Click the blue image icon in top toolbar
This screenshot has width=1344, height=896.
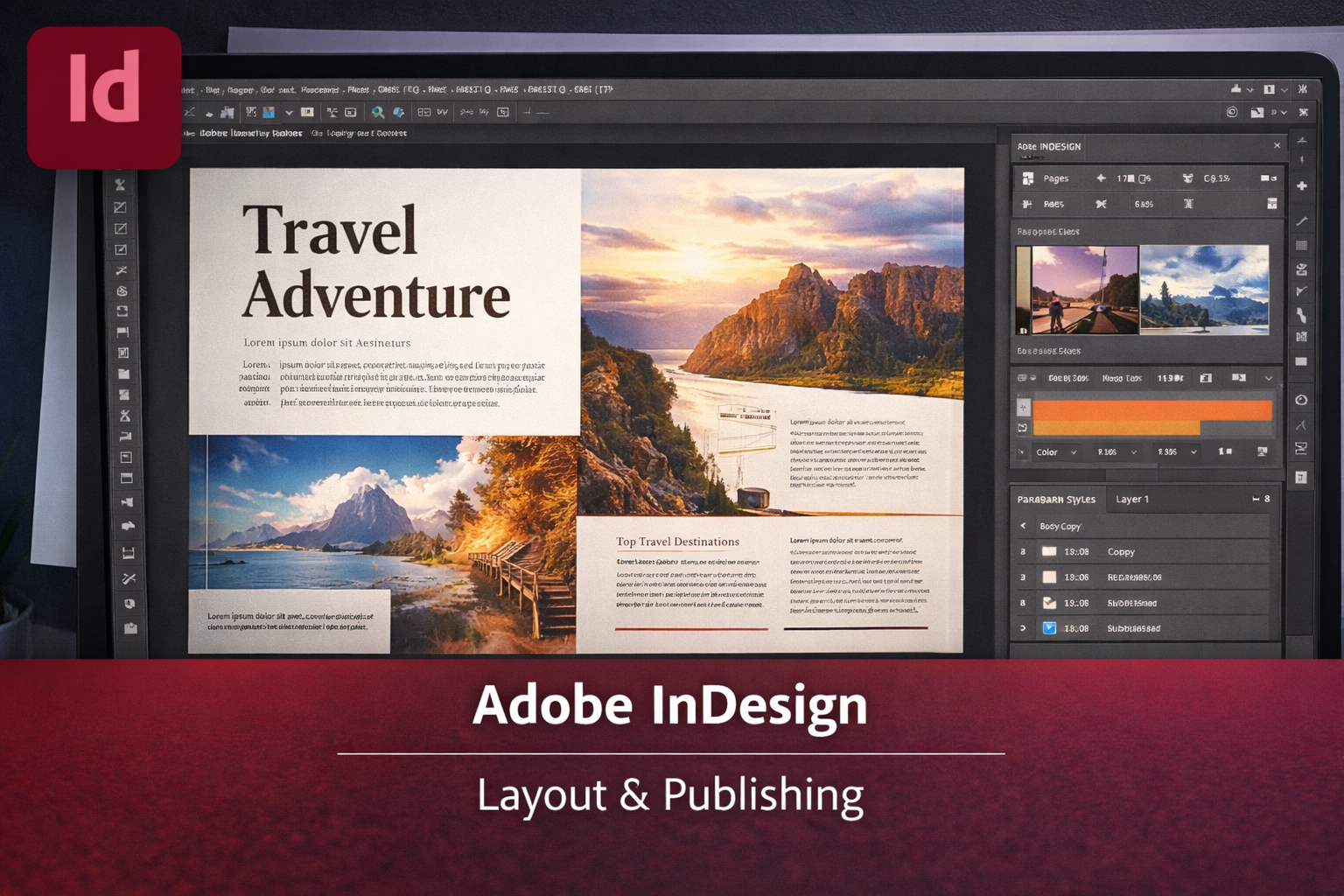point(269,112)
